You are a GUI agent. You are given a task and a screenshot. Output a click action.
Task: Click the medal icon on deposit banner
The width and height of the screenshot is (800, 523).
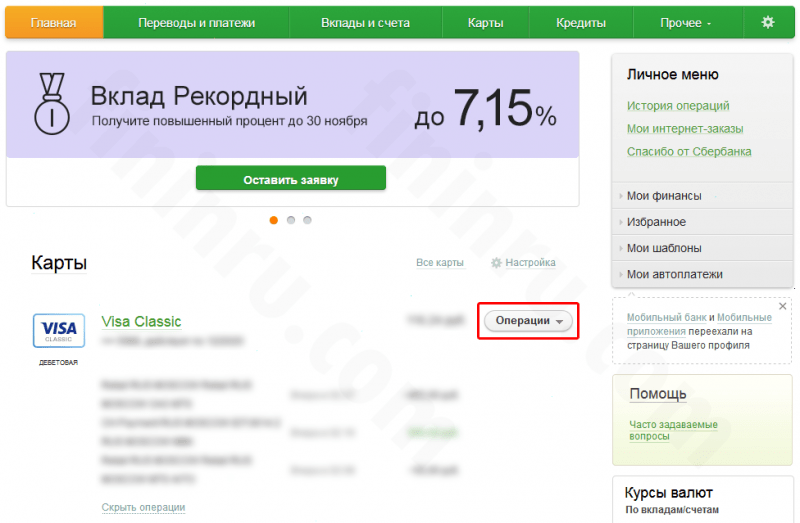(x=52, y=104)
